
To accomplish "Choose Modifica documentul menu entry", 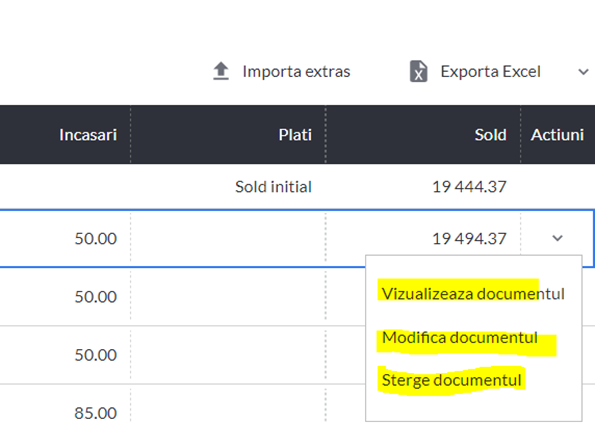I will coord(460,337).
